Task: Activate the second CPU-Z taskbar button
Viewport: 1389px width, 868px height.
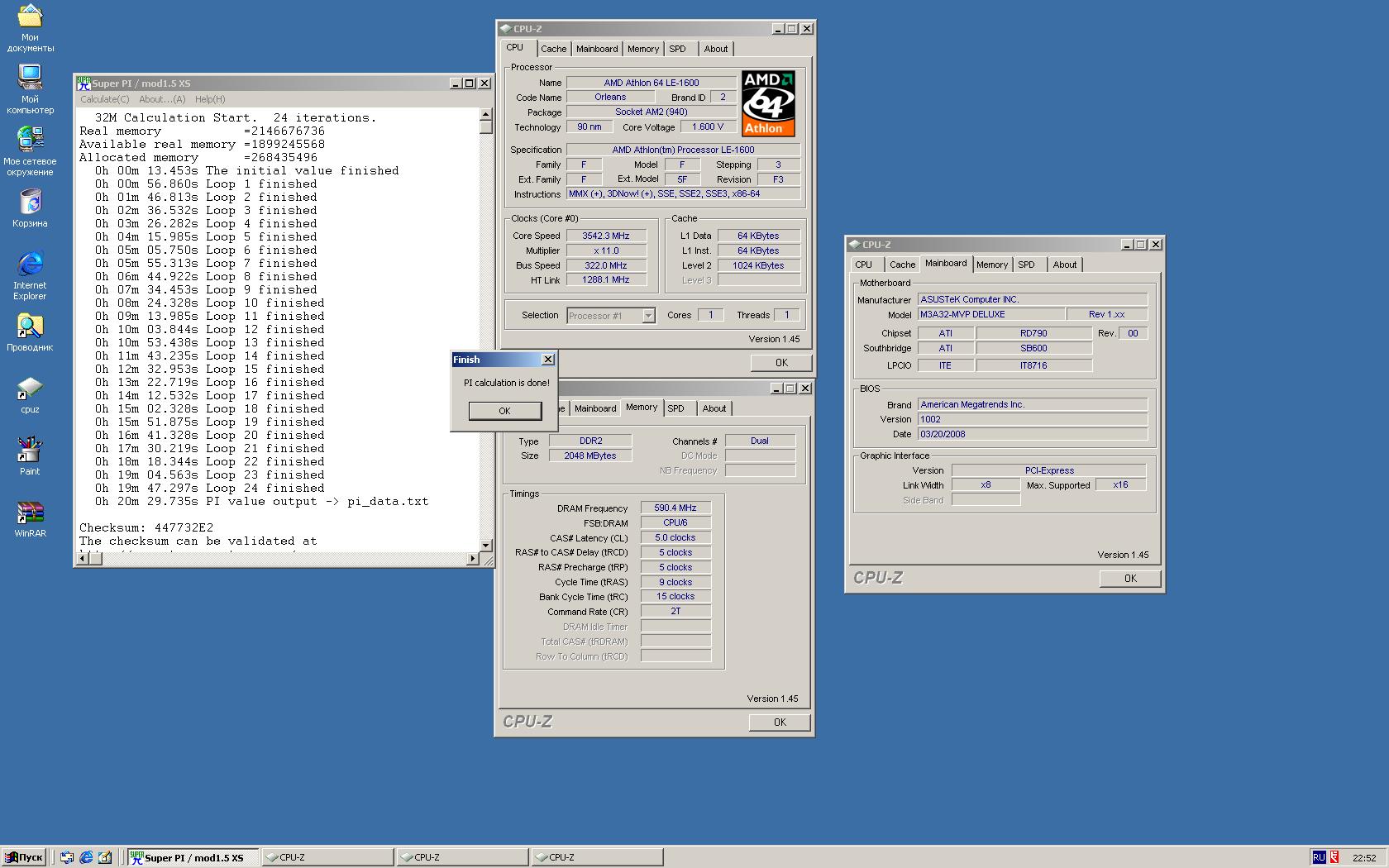Action: coord(462,857)
